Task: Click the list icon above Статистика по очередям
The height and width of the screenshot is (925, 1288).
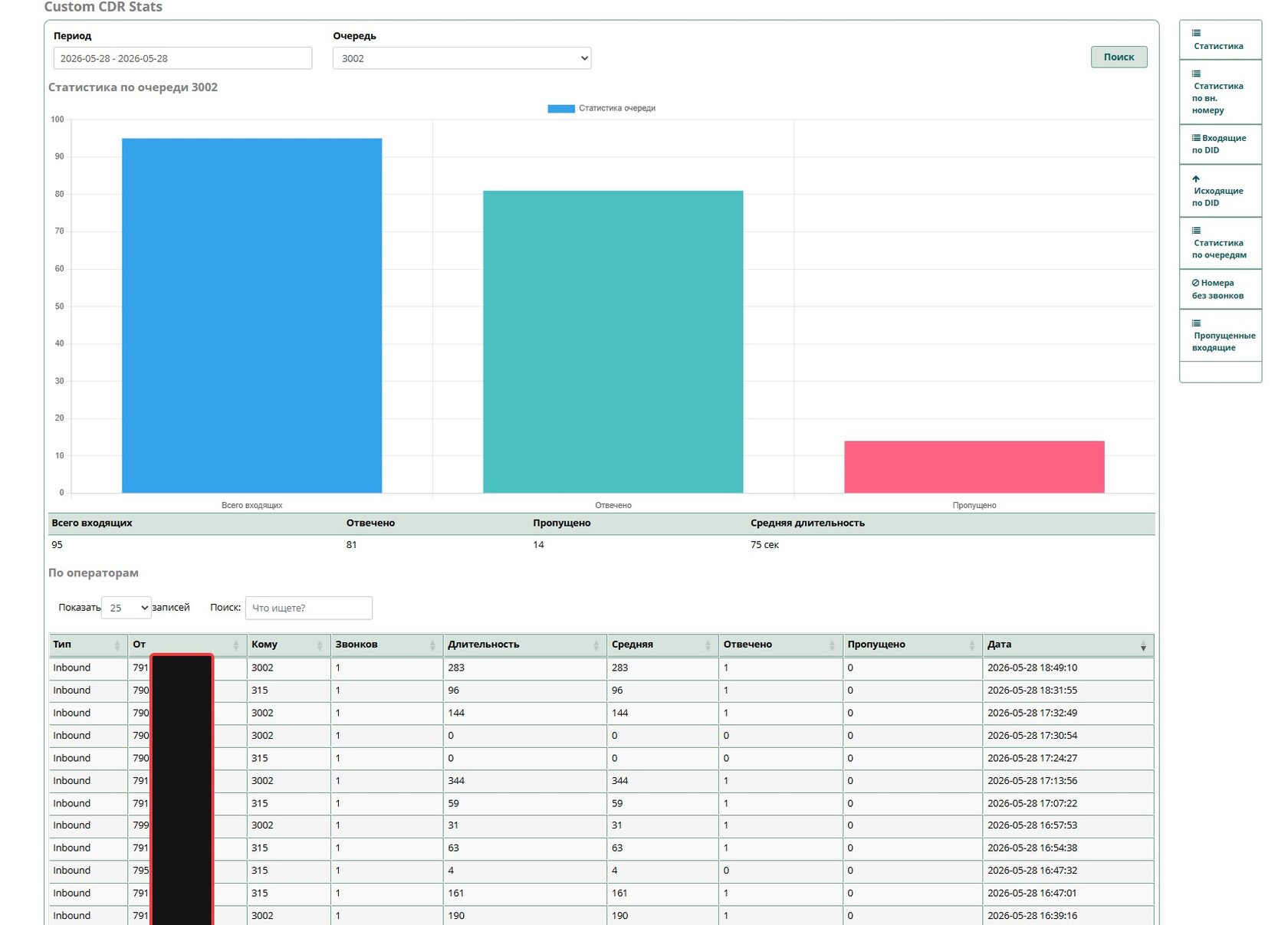Action: click(x=1196, y=231)
